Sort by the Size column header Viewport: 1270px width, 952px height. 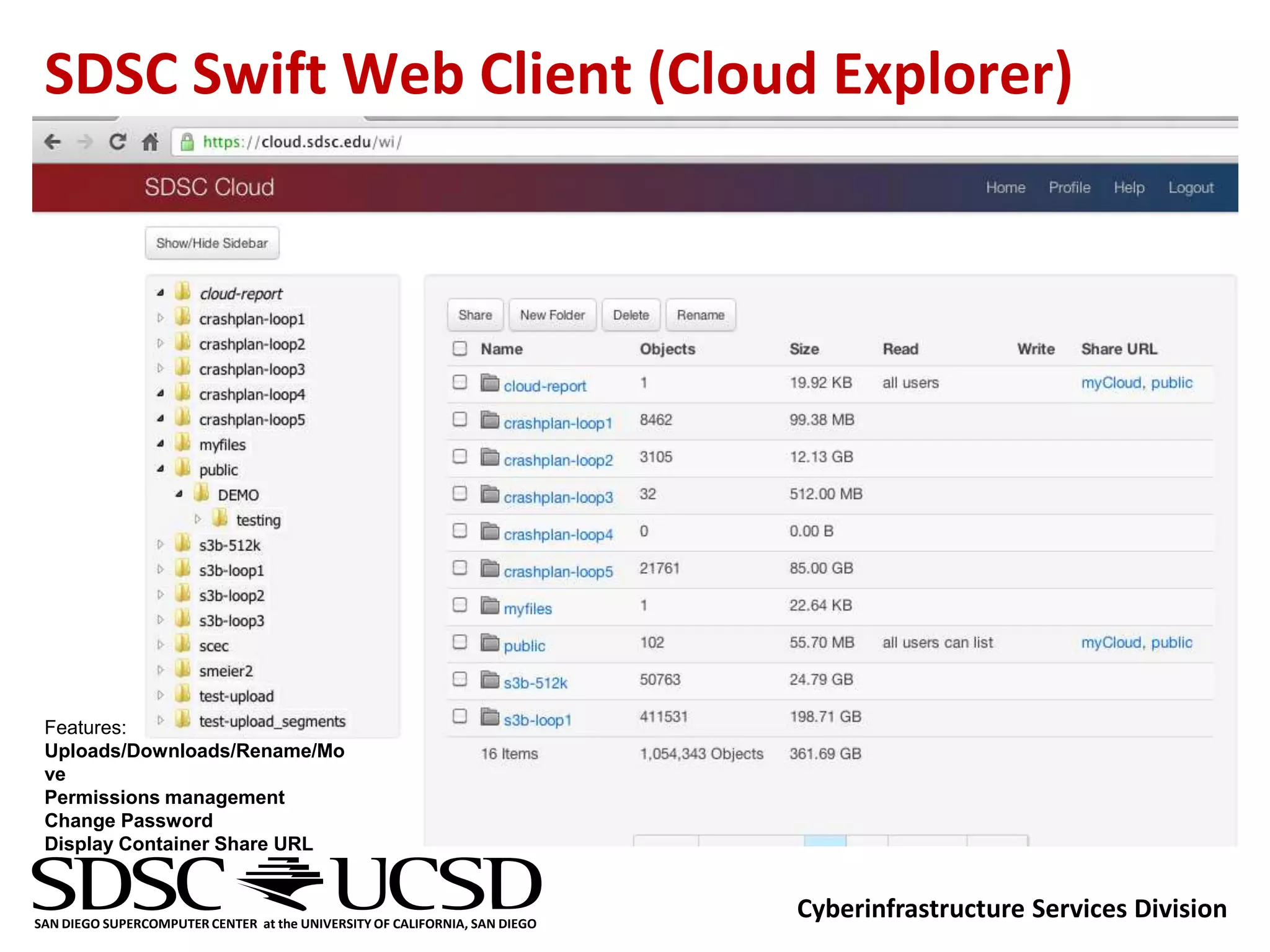[804, 349]
